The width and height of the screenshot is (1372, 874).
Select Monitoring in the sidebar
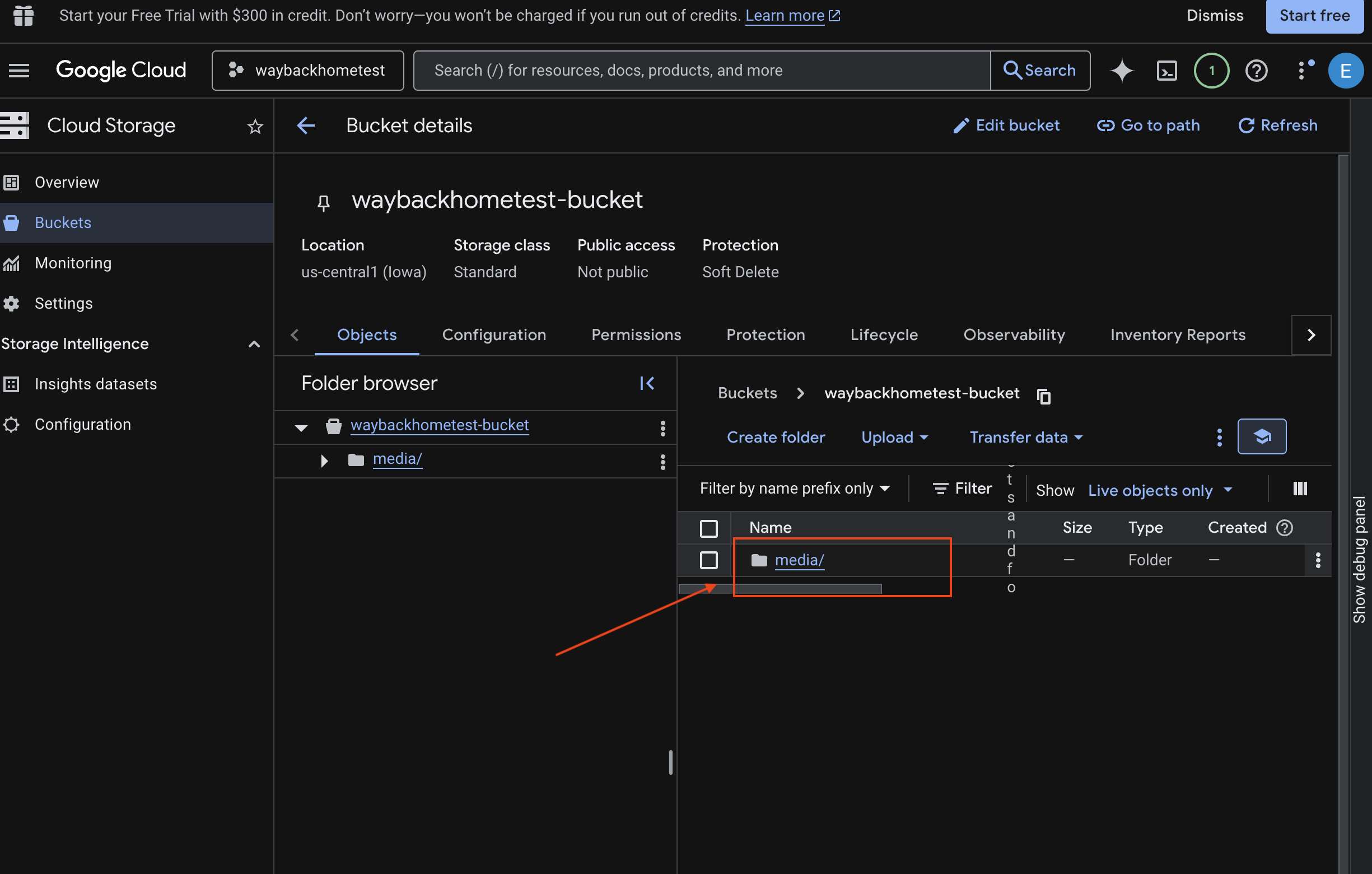[x=73, y=263]
